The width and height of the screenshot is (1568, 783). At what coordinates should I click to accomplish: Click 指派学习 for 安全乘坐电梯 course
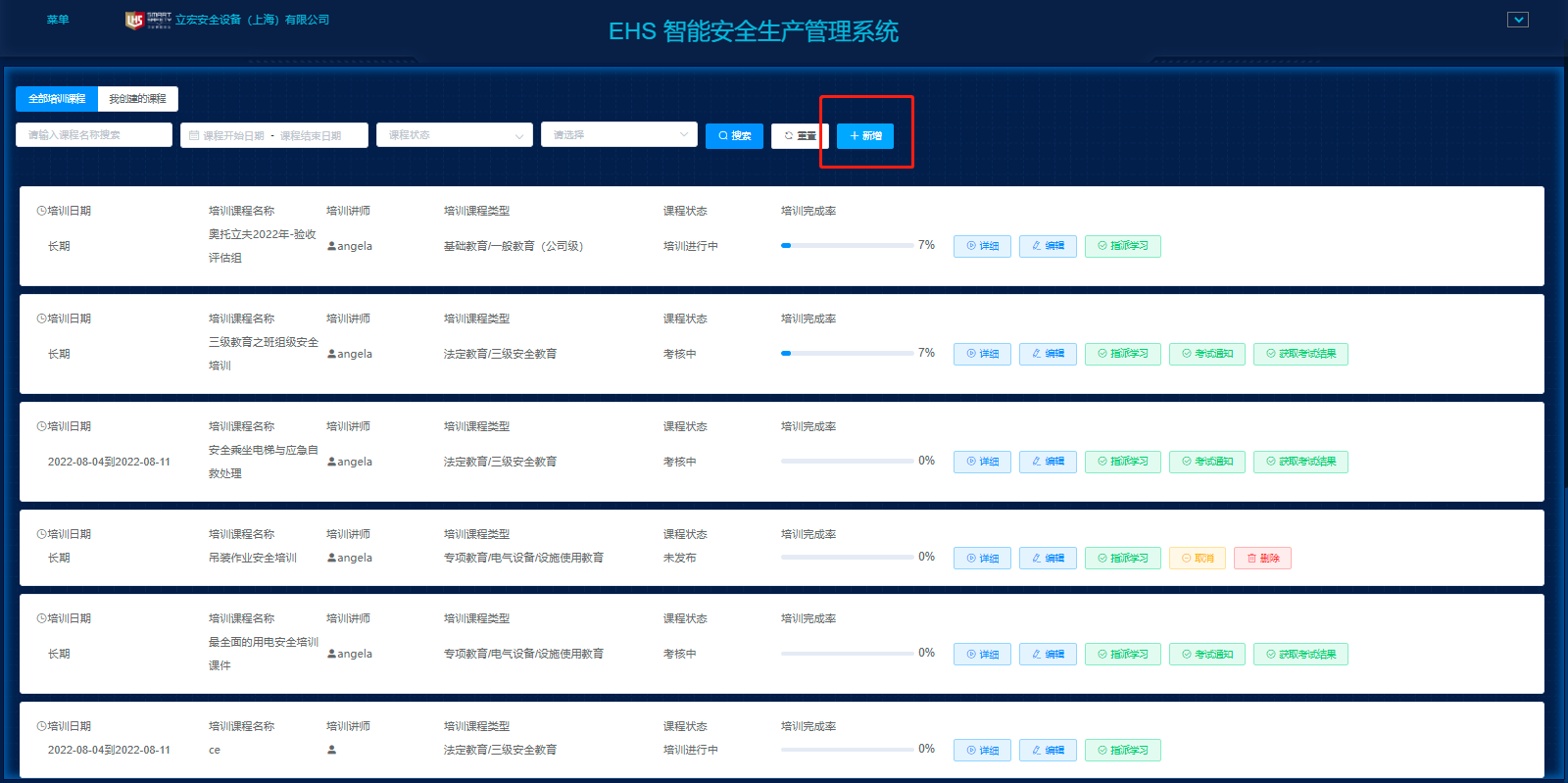pos(1123,462)
